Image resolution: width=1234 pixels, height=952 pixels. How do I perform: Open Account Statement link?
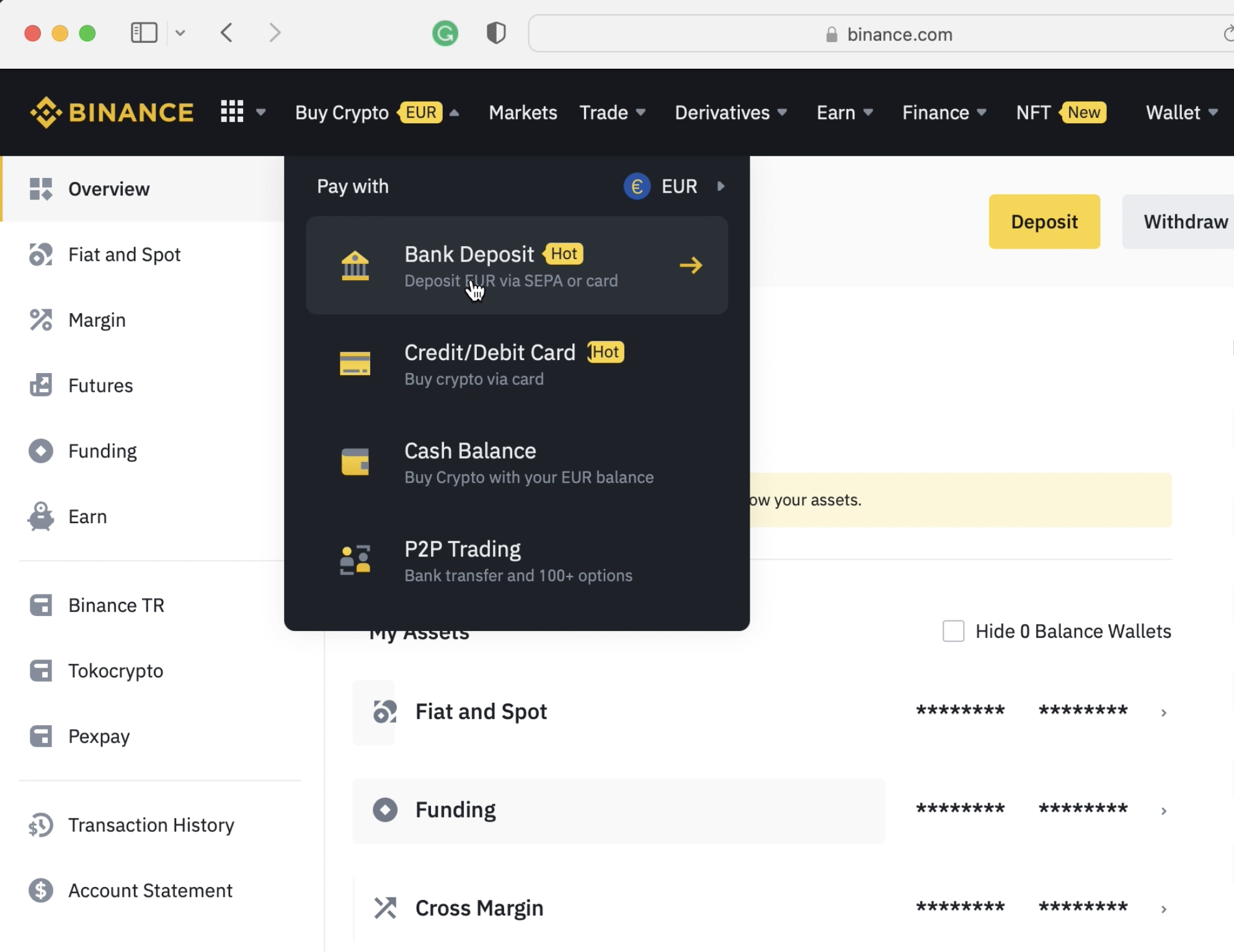(150, 891)
